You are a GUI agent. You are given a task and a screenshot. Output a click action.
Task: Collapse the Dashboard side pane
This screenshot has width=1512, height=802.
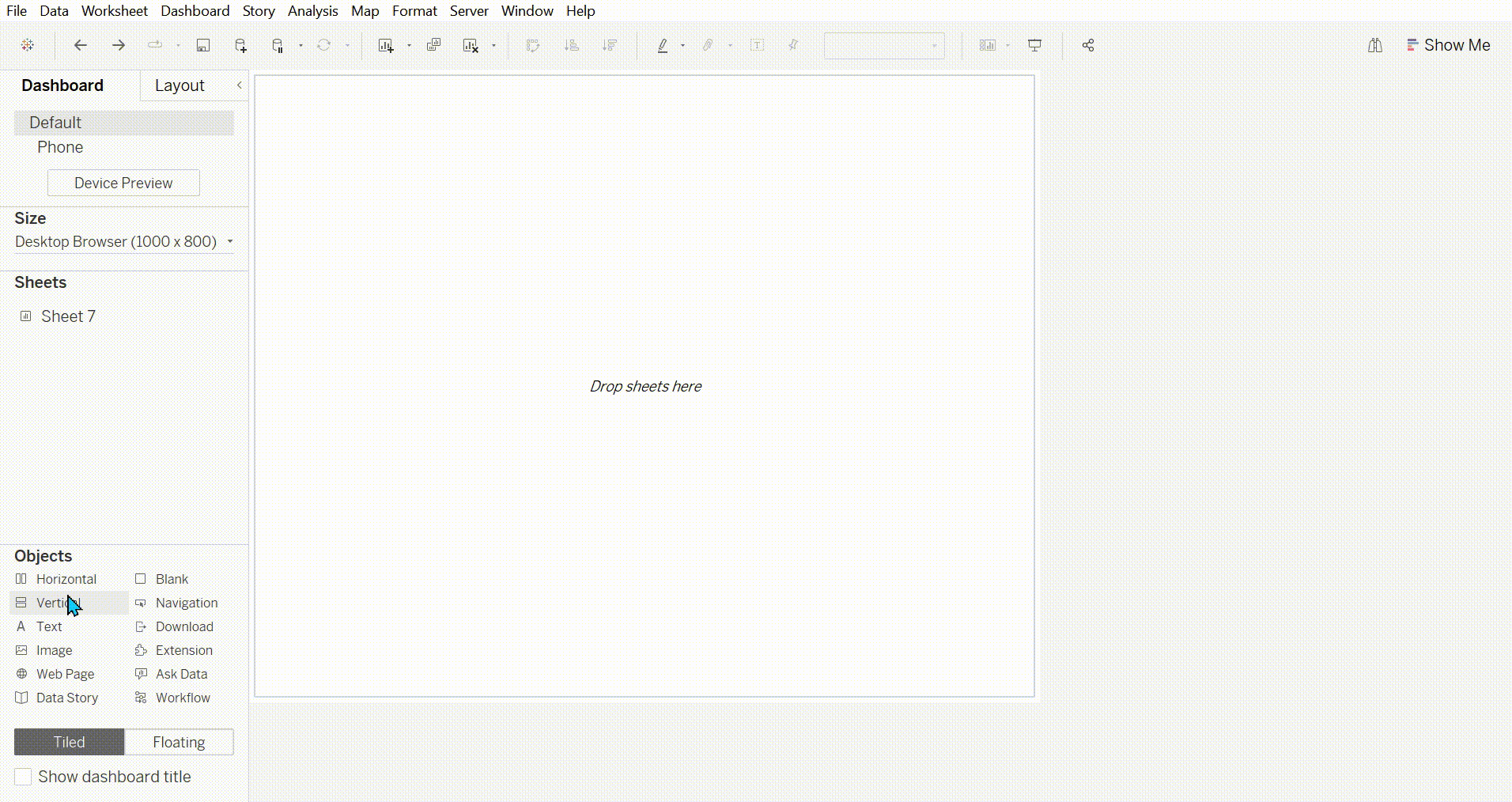click(239, 85)
